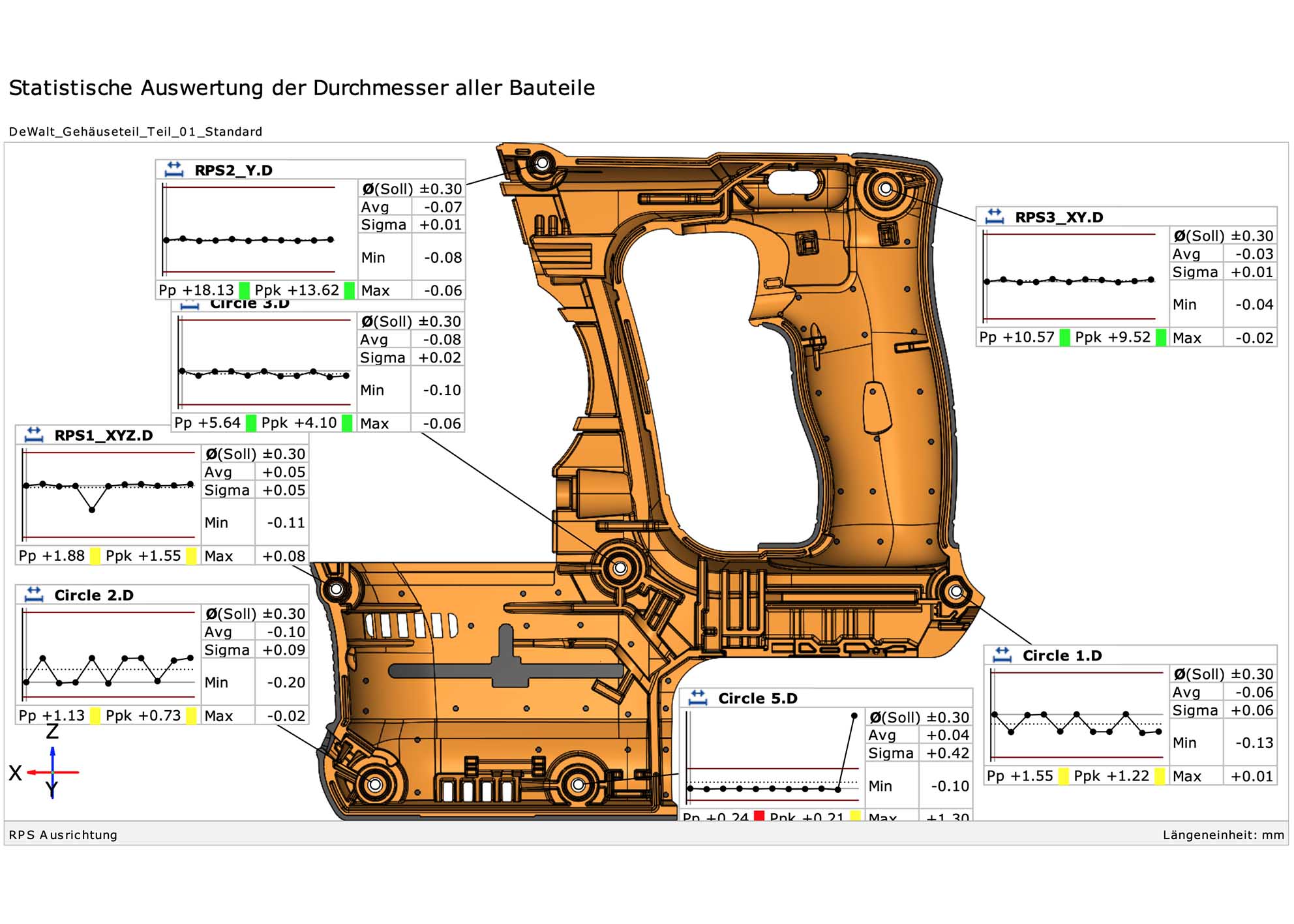The height and width of the screenshot is (924, 1294).
Task: Select the green Pp +5.64 status square
Action: pyautogui.click(x=250, y=423)
